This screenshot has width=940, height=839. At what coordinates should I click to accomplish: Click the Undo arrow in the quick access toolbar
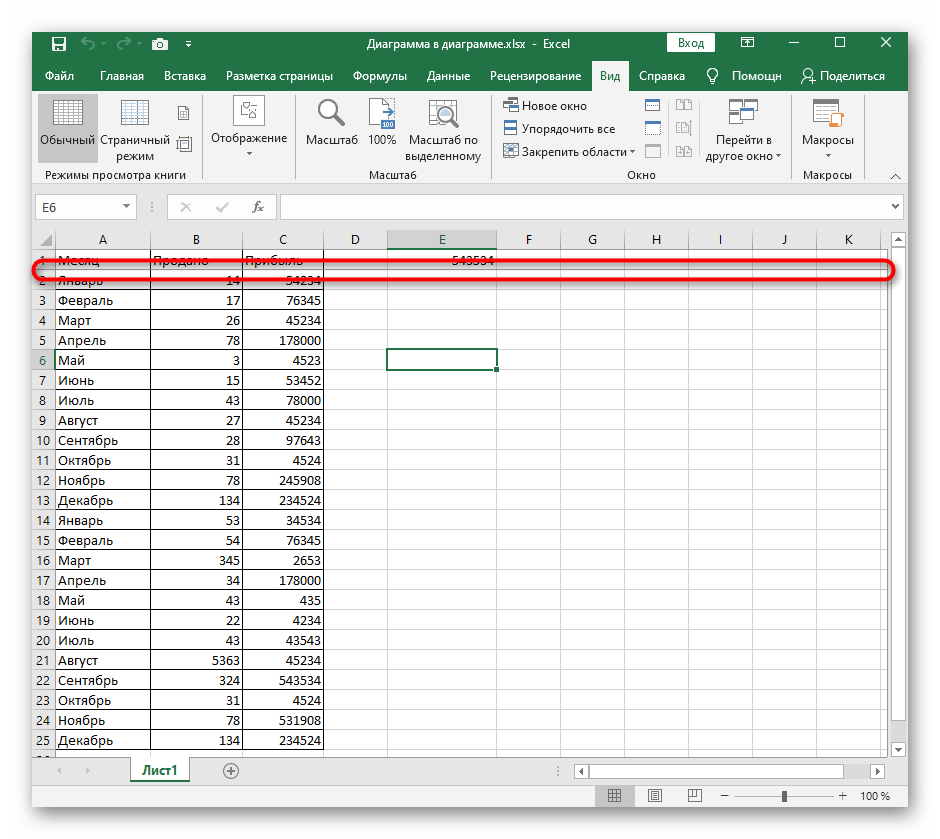(x=88, y=44)
